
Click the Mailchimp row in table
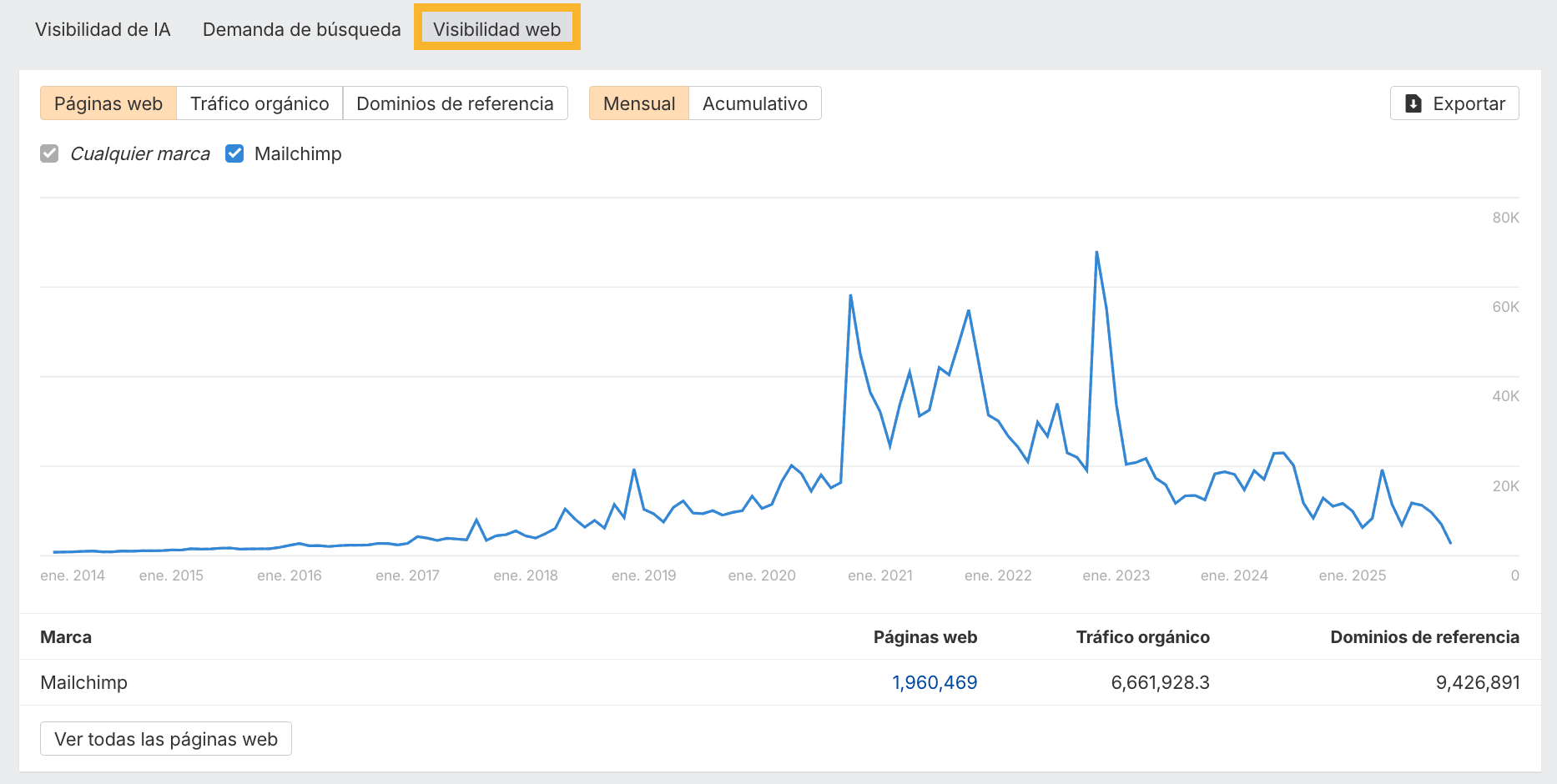(x=84, y=682)
